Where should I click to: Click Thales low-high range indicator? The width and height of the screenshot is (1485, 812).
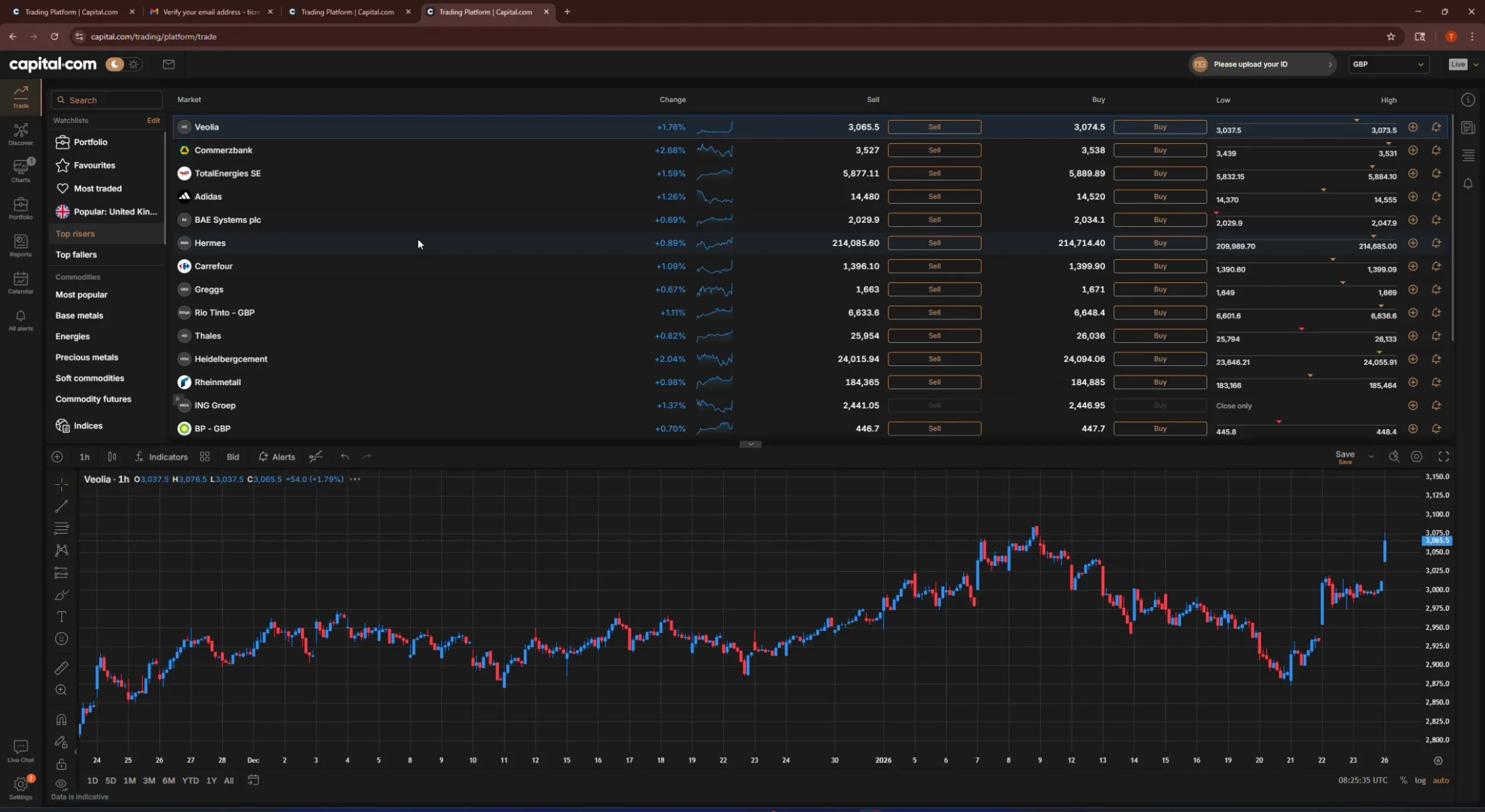(x=1306, y=334)
